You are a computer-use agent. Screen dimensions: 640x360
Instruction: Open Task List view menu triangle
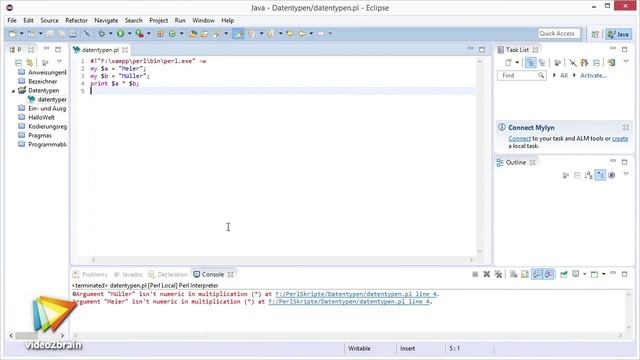(626, 62)
